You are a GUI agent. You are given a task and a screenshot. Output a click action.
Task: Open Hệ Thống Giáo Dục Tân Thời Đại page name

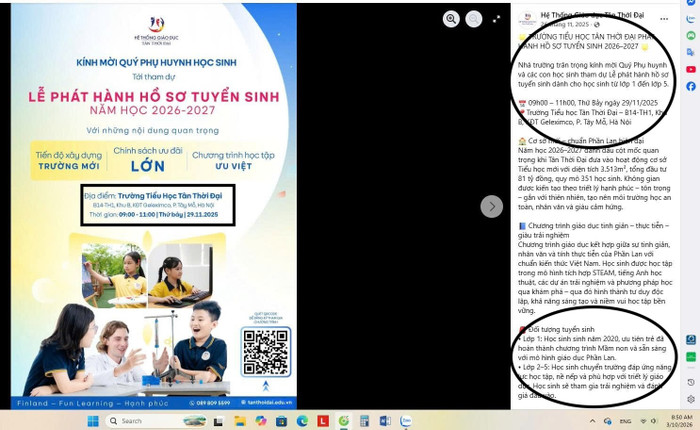click(592, 15)
